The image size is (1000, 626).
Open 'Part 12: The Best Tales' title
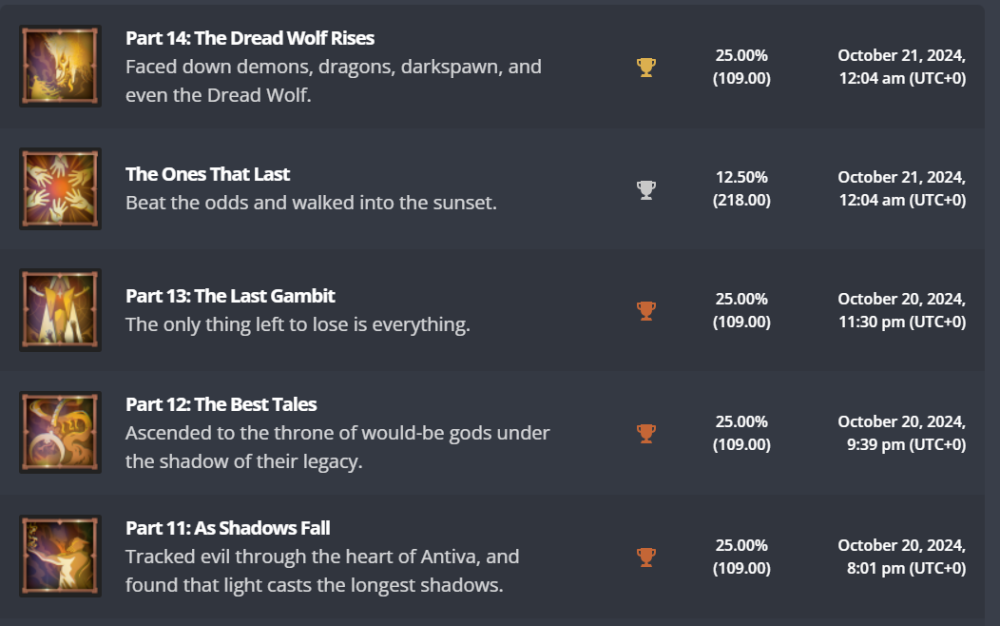pyautogui.click(x=221, y=405)
